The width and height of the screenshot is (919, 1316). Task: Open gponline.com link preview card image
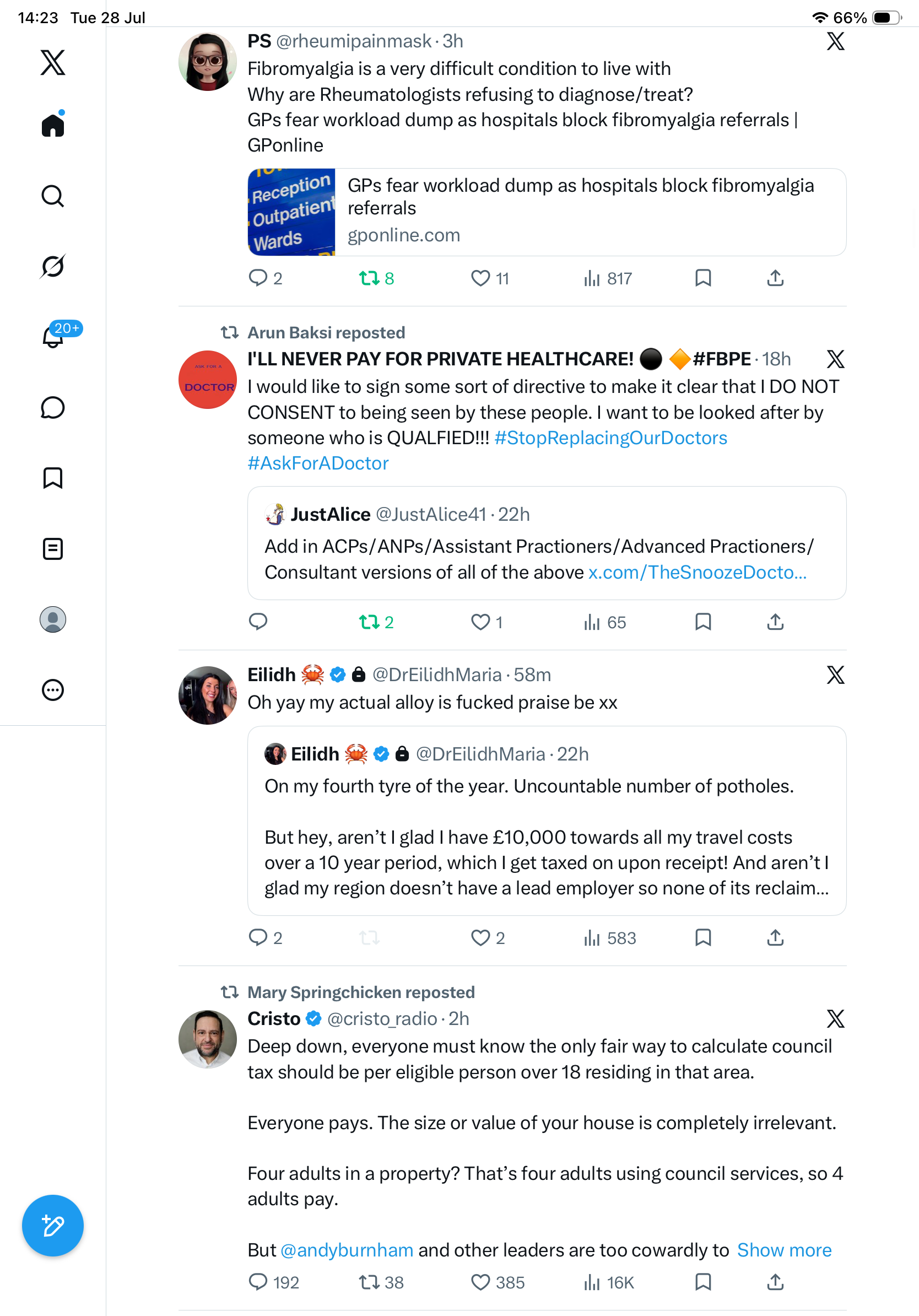[x=291, y=212]
